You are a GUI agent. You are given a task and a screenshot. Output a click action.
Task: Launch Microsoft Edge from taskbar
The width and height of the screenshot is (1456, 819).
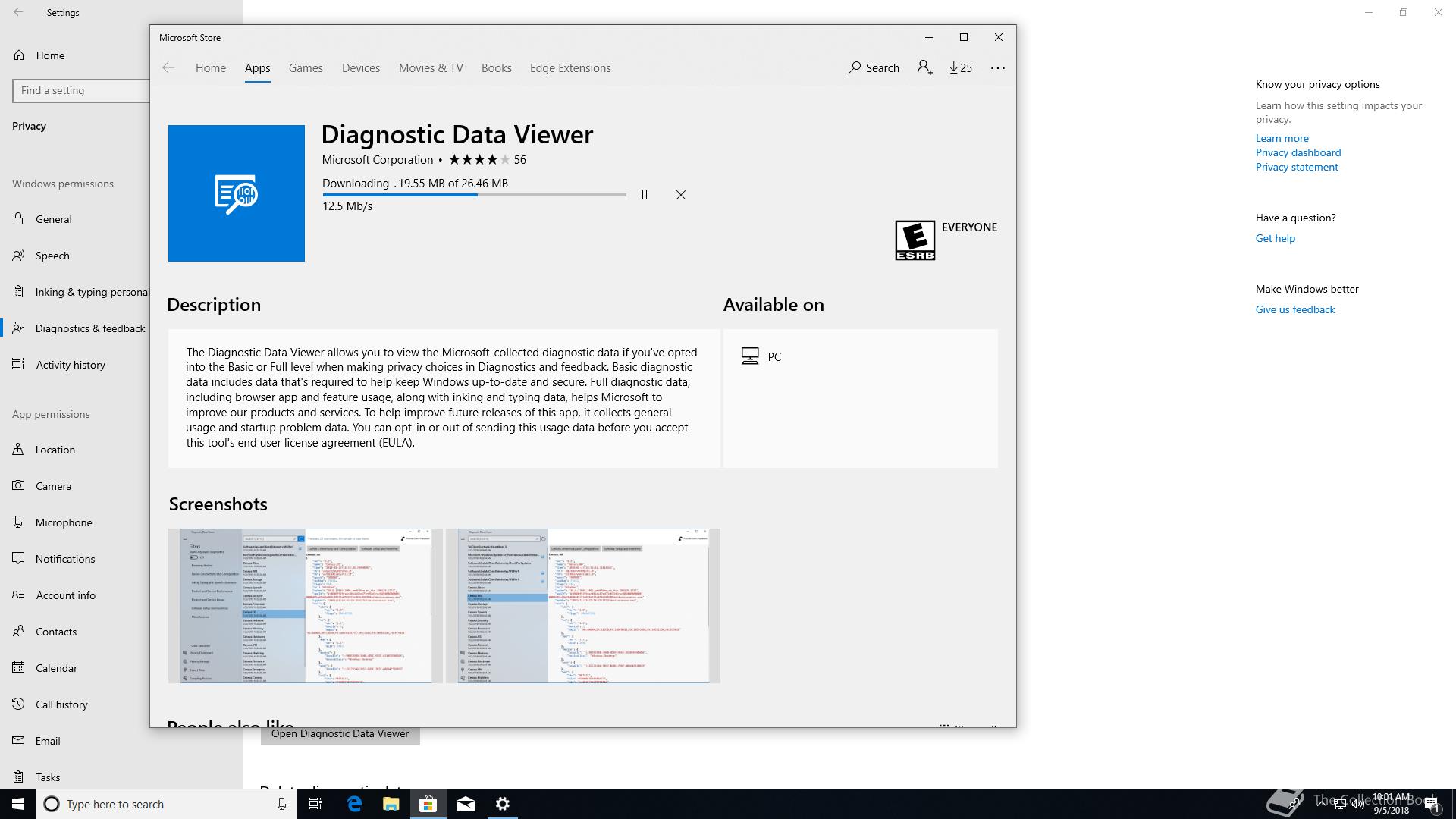354,804
